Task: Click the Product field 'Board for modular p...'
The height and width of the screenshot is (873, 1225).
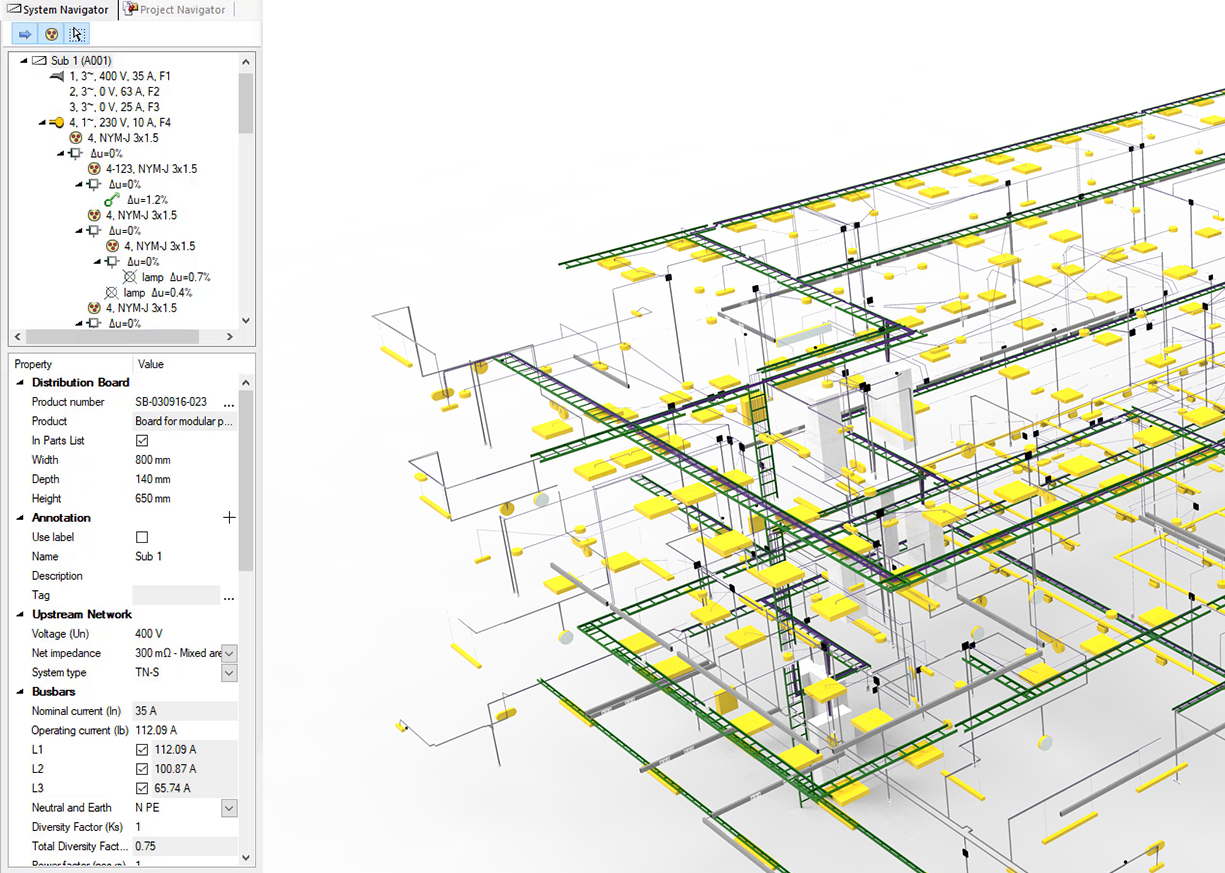Action: click(185, 422)
